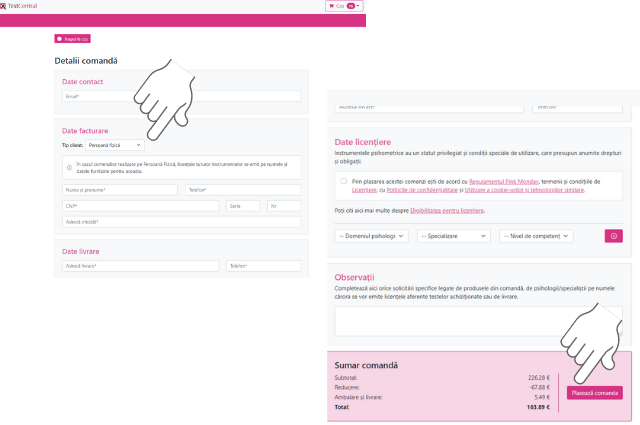Click the 'Înapoi la coș' back button
This screenshot has width=640, height=425.
click(x=73, y=39)
